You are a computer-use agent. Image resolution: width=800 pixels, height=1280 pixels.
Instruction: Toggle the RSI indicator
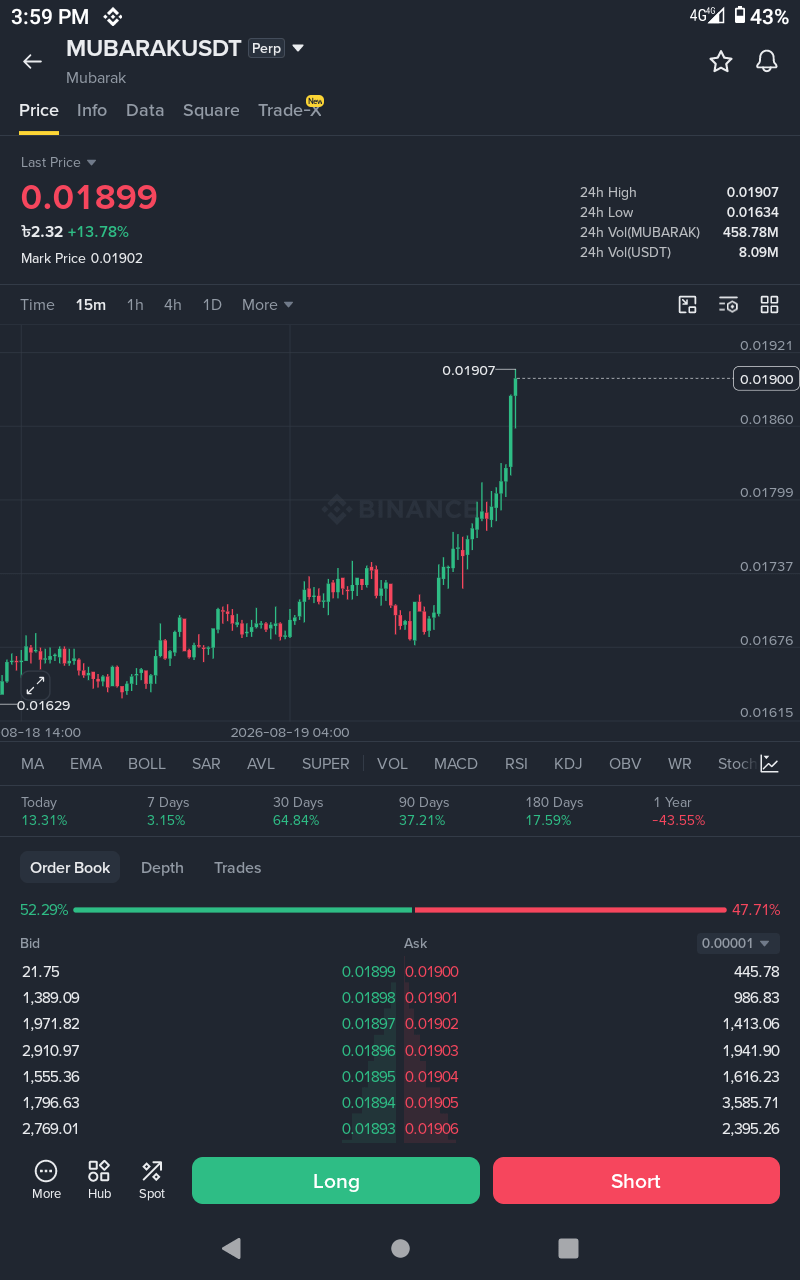[x=516, y=764]
